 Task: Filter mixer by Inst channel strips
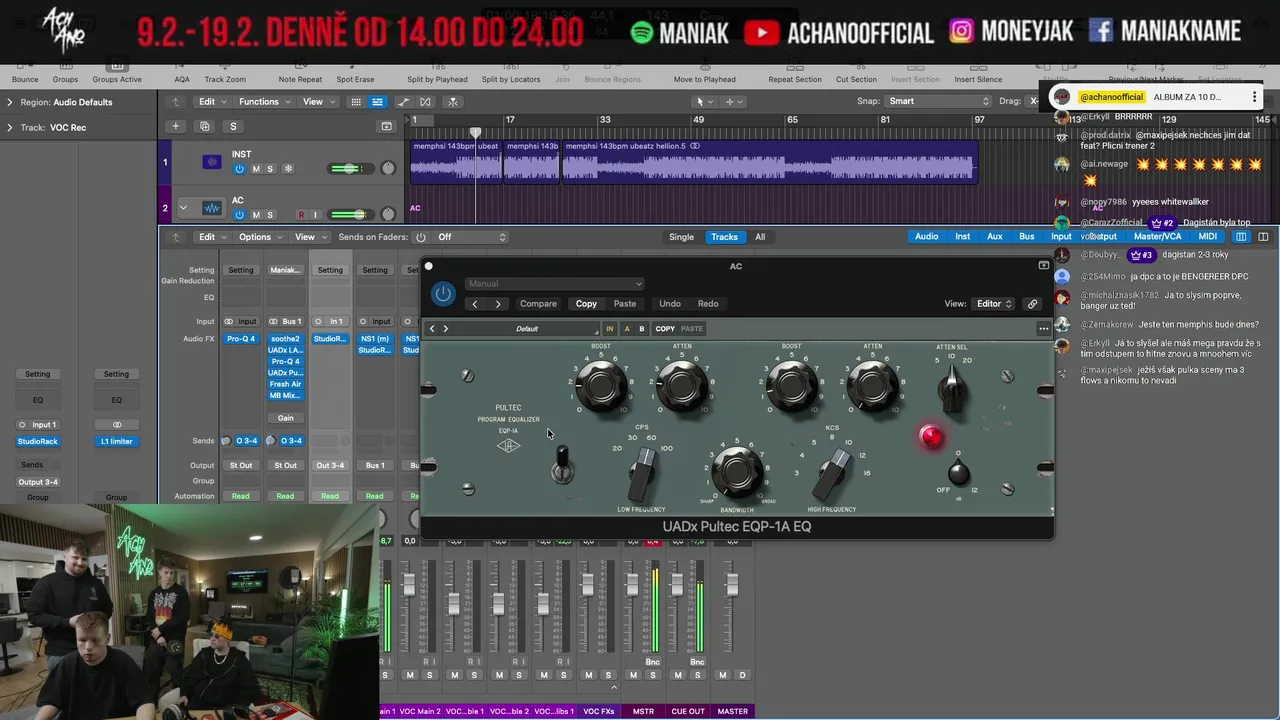coord(963,237)
